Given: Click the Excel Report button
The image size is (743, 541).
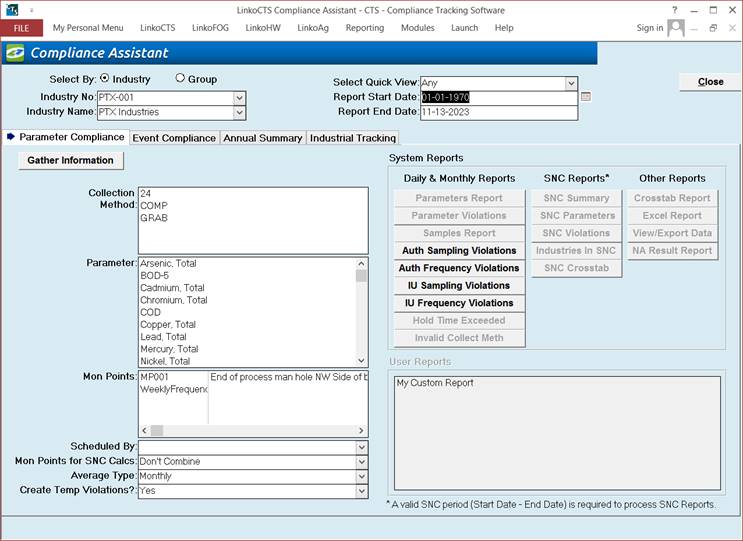Looking at the screenshot, I should (x=672, y=216).
